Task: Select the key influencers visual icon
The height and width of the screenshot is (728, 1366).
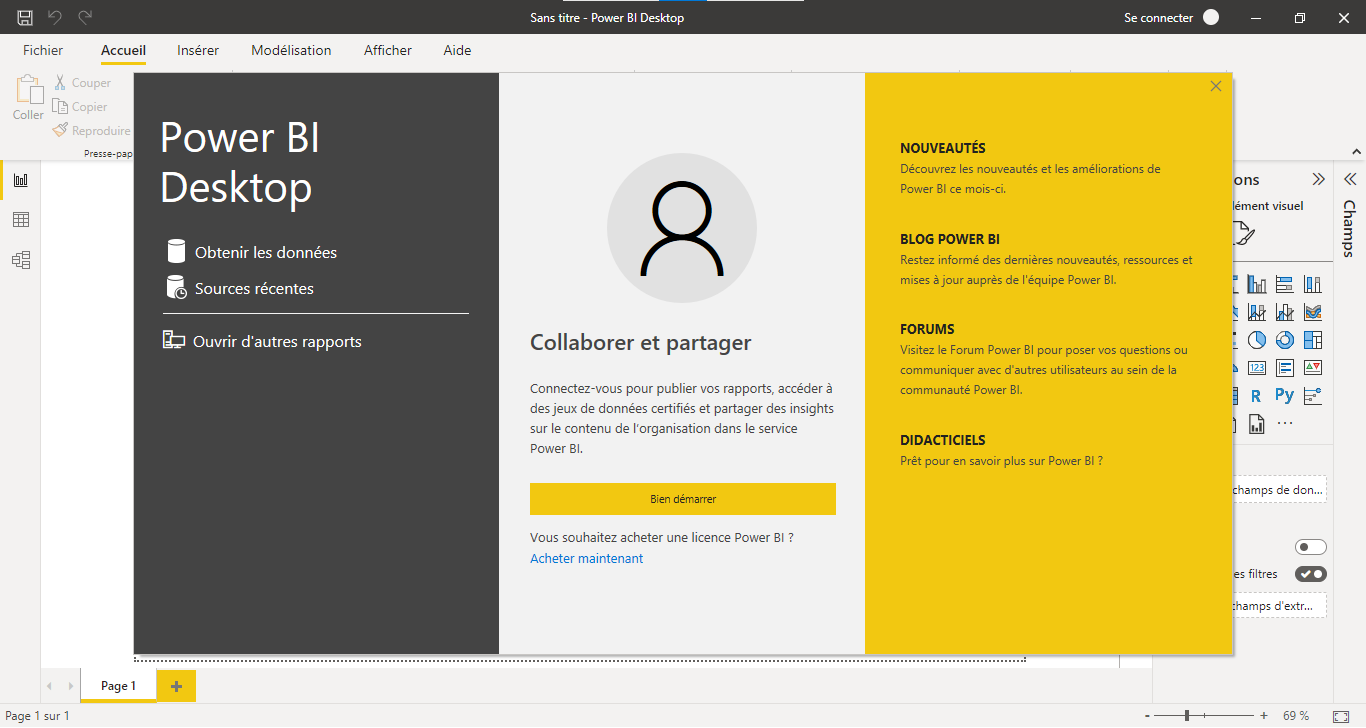Action: [x=1313, y=396]
